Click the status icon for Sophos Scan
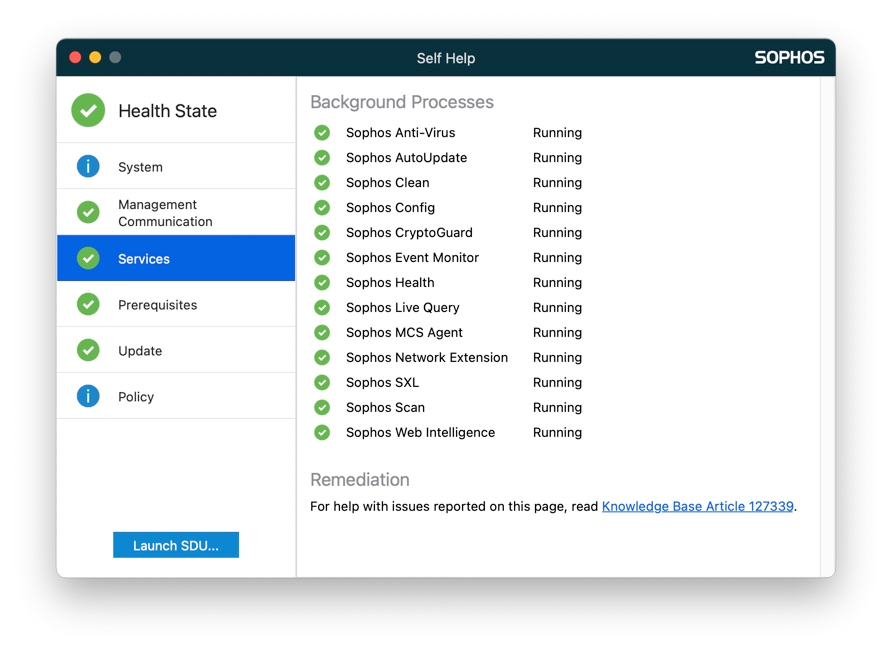This screenshot has width=892, height=652. (322, 407)
